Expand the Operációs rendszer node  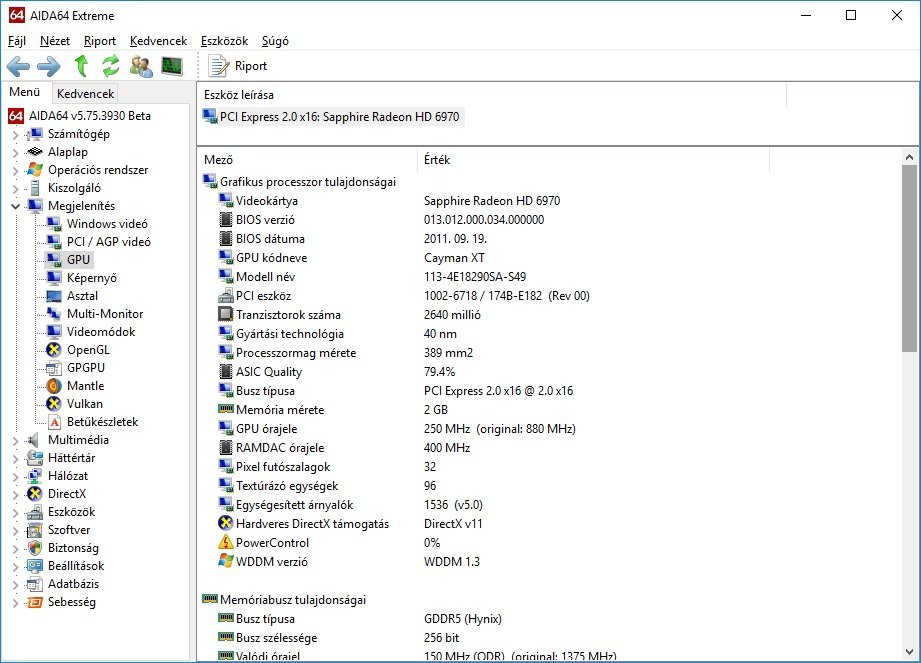tap(15, 171)
